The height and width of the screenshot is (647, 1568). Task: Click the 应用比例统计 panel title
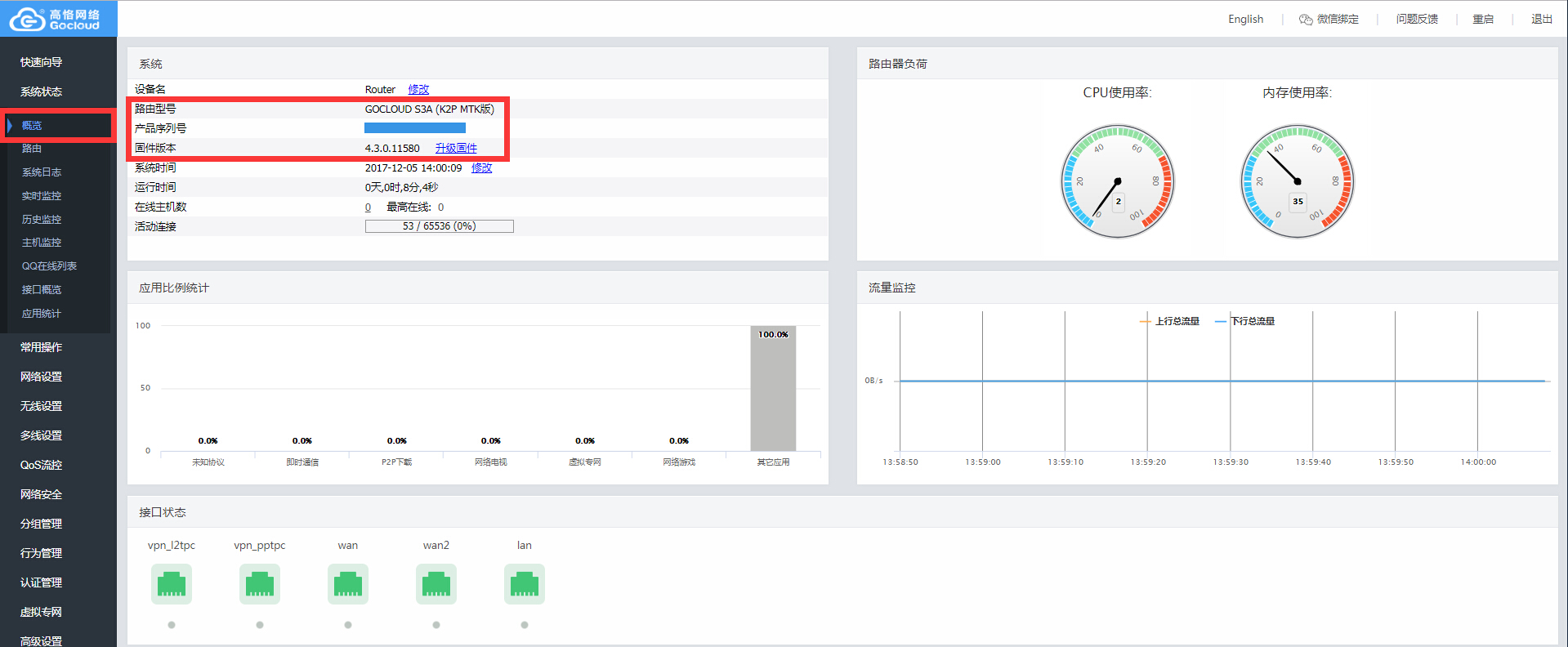click(x=174, y=288)
